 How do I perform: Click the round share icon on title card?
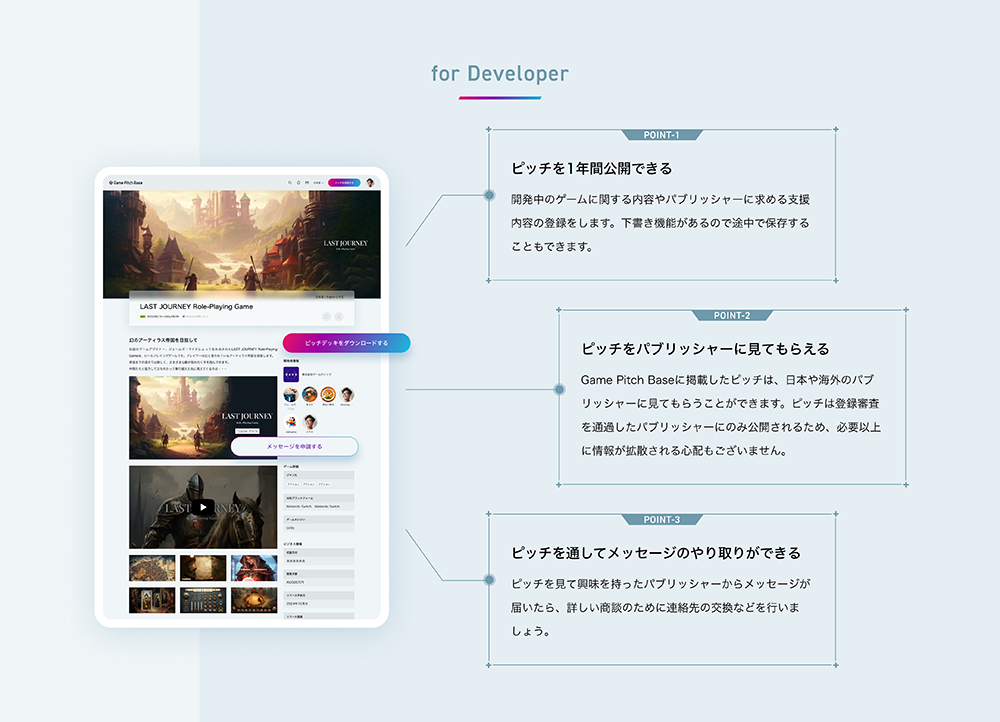pyautogui.click(x=339, y=316)
